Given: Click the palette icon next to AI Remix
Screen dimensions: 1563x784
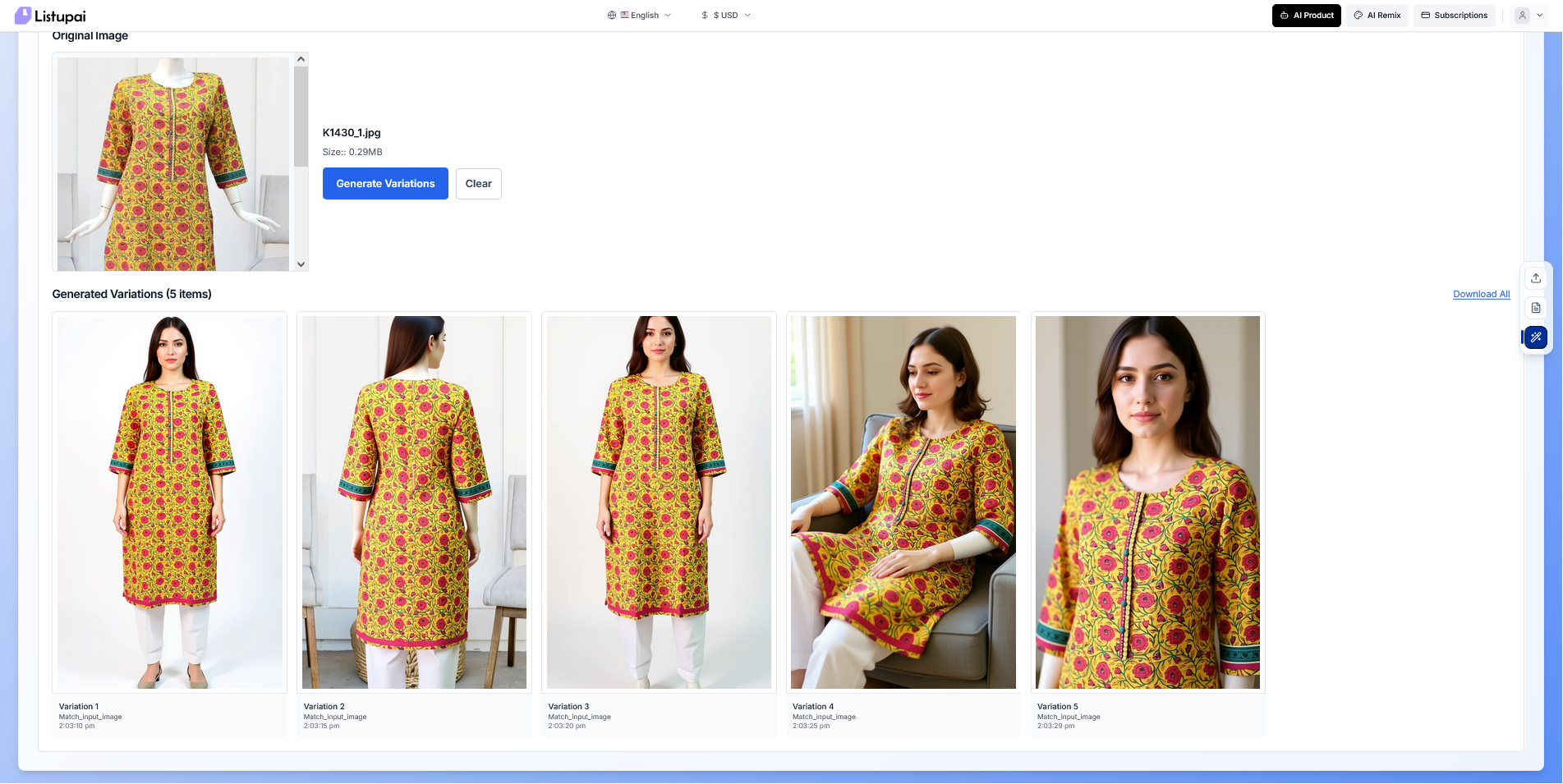Looking at the screenshot, I should tap(1357, 15).
